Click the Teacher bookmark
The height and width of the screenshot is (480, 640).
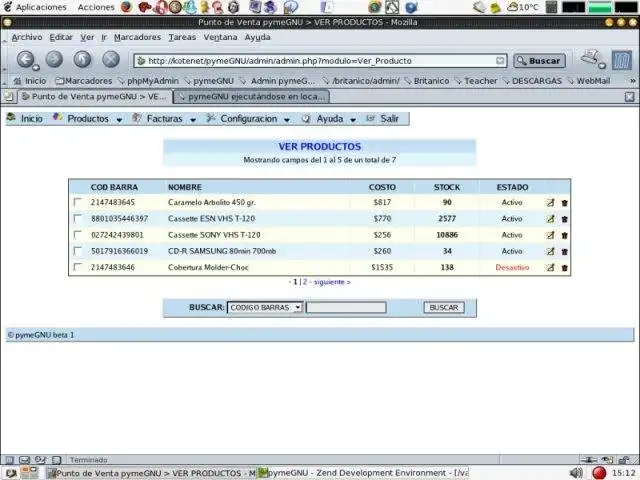pyautogui.click(x=476, y=81)
